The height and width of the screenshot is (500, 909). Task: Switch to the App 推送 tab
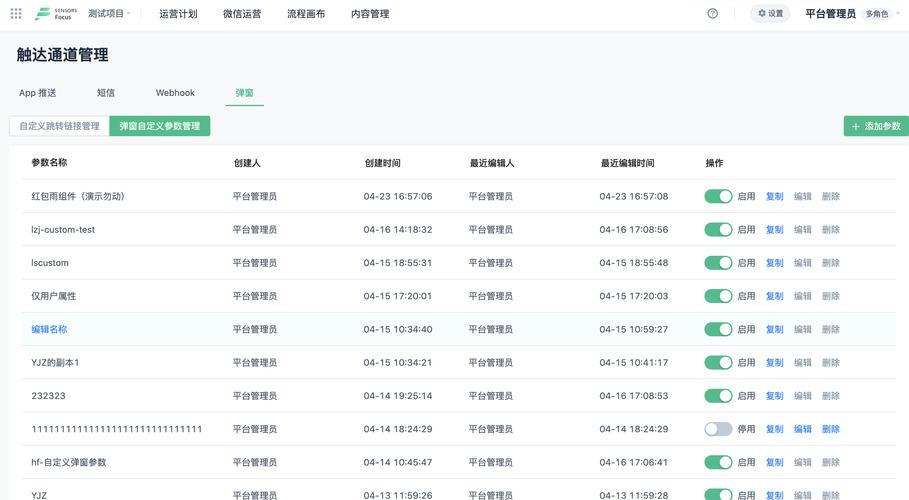pyautogui.click(x=38, y=93)
